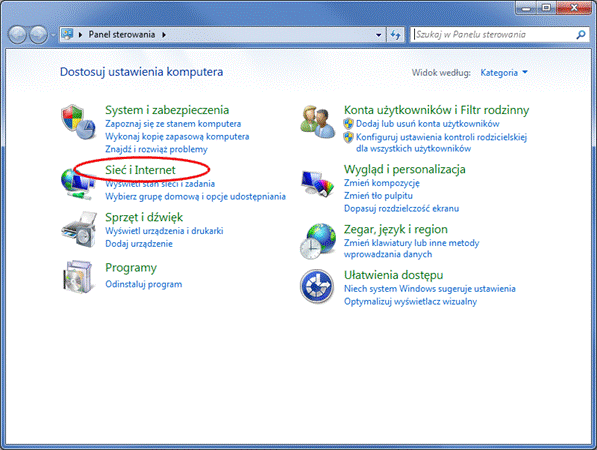Click Dopasuj rozdzielczość ekranu link
Screen dimensions: 597x450
(401, 209)
